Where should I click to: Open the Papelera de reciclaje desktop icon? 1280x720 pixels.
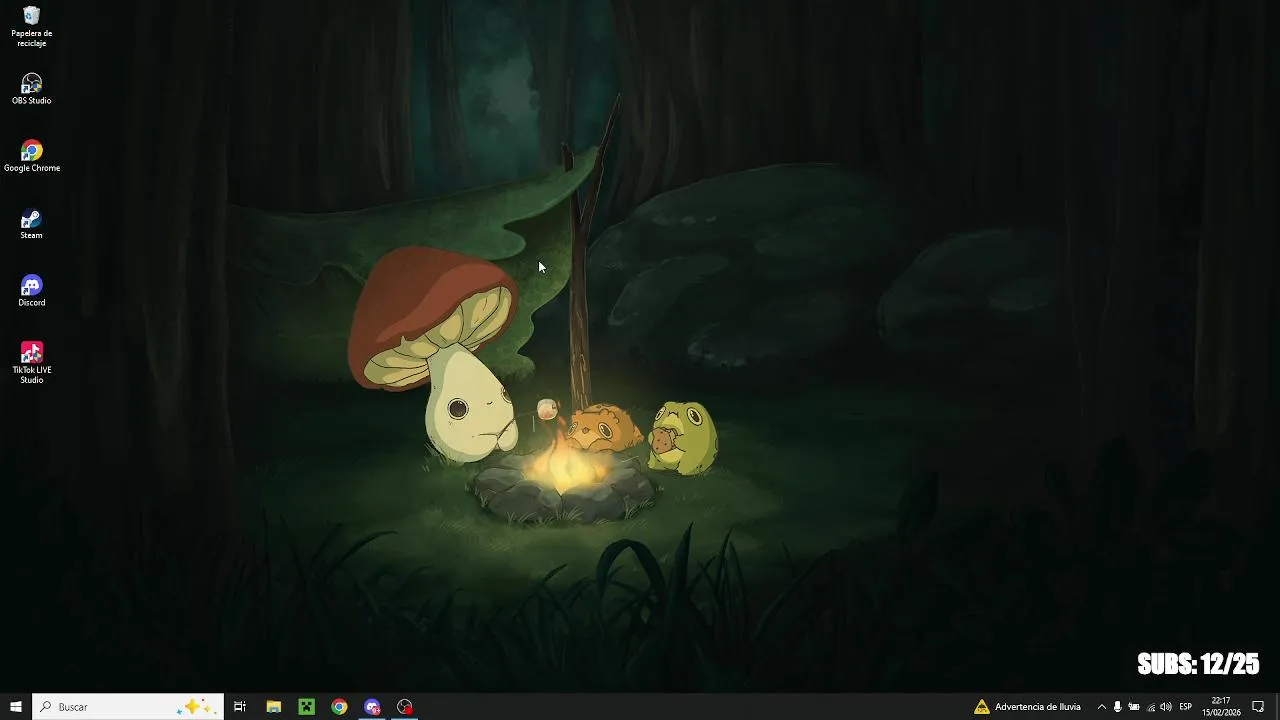tap(31, 26)
